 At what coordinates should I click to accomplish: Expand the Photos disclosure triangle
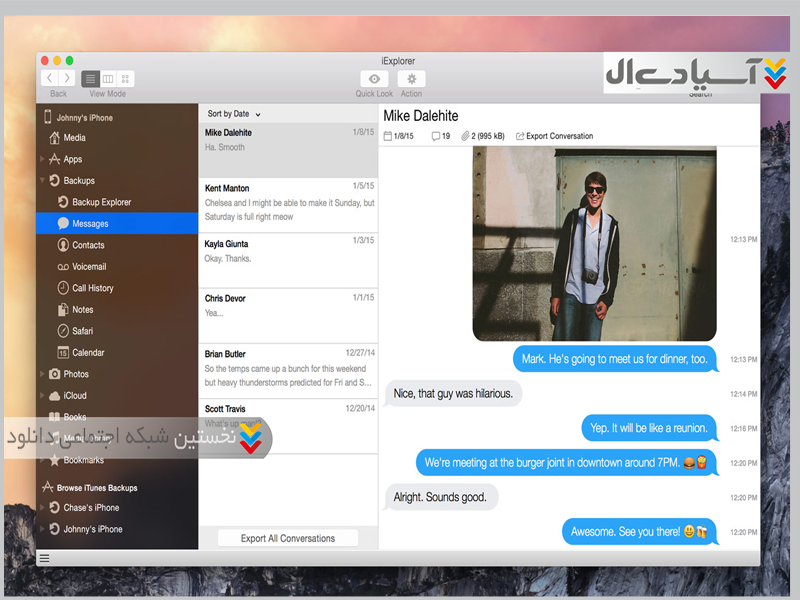(42, 374)
